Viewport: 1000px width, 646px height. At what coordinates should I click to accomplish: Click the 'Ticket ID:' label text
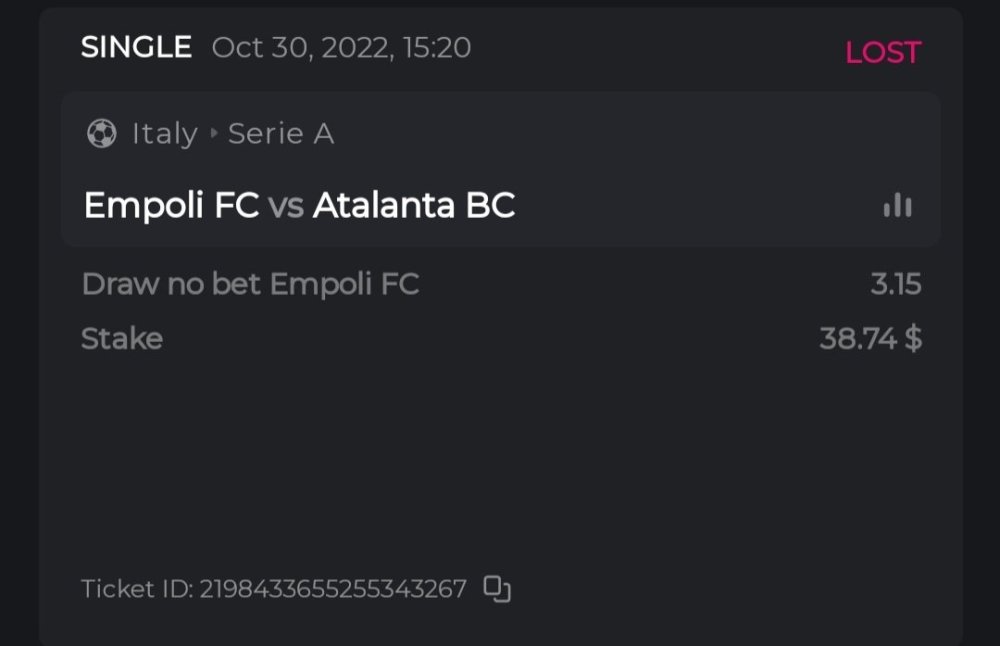(x=137, y=589)
